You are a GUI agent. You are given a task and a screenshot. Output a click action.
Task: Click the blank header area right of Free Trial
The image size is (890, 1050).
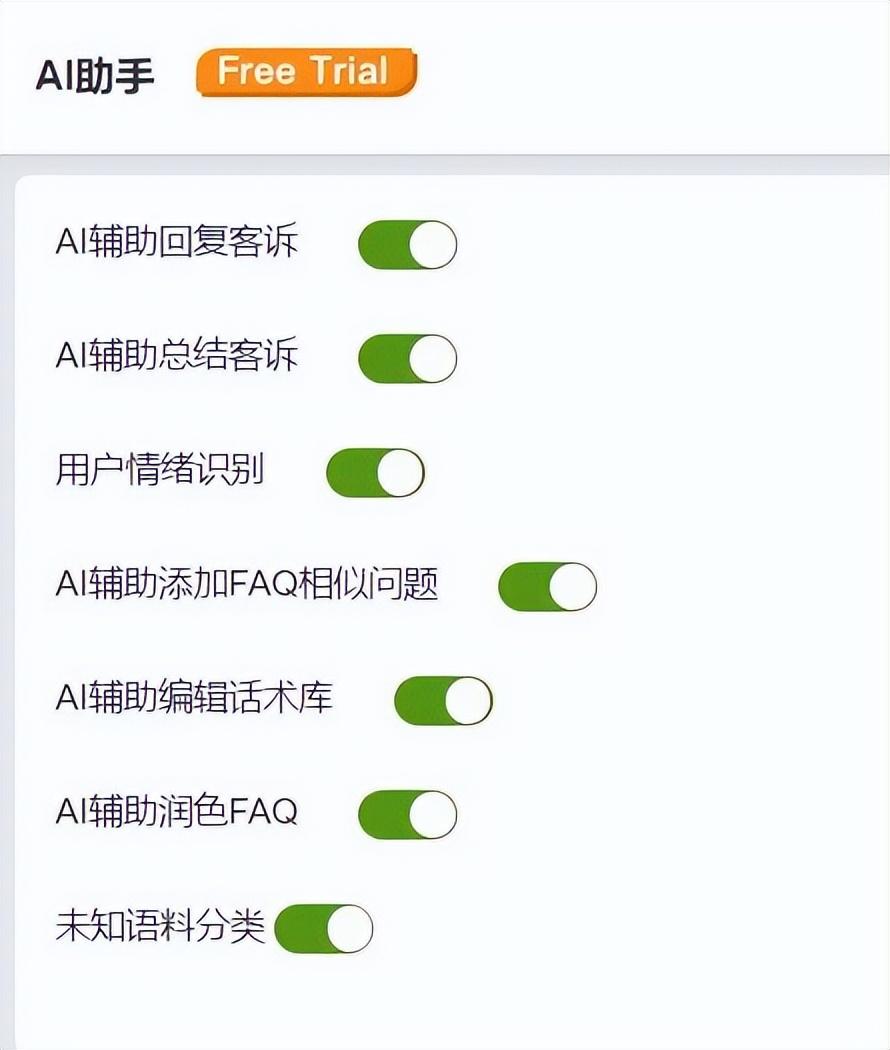click(x=650, y=75)
